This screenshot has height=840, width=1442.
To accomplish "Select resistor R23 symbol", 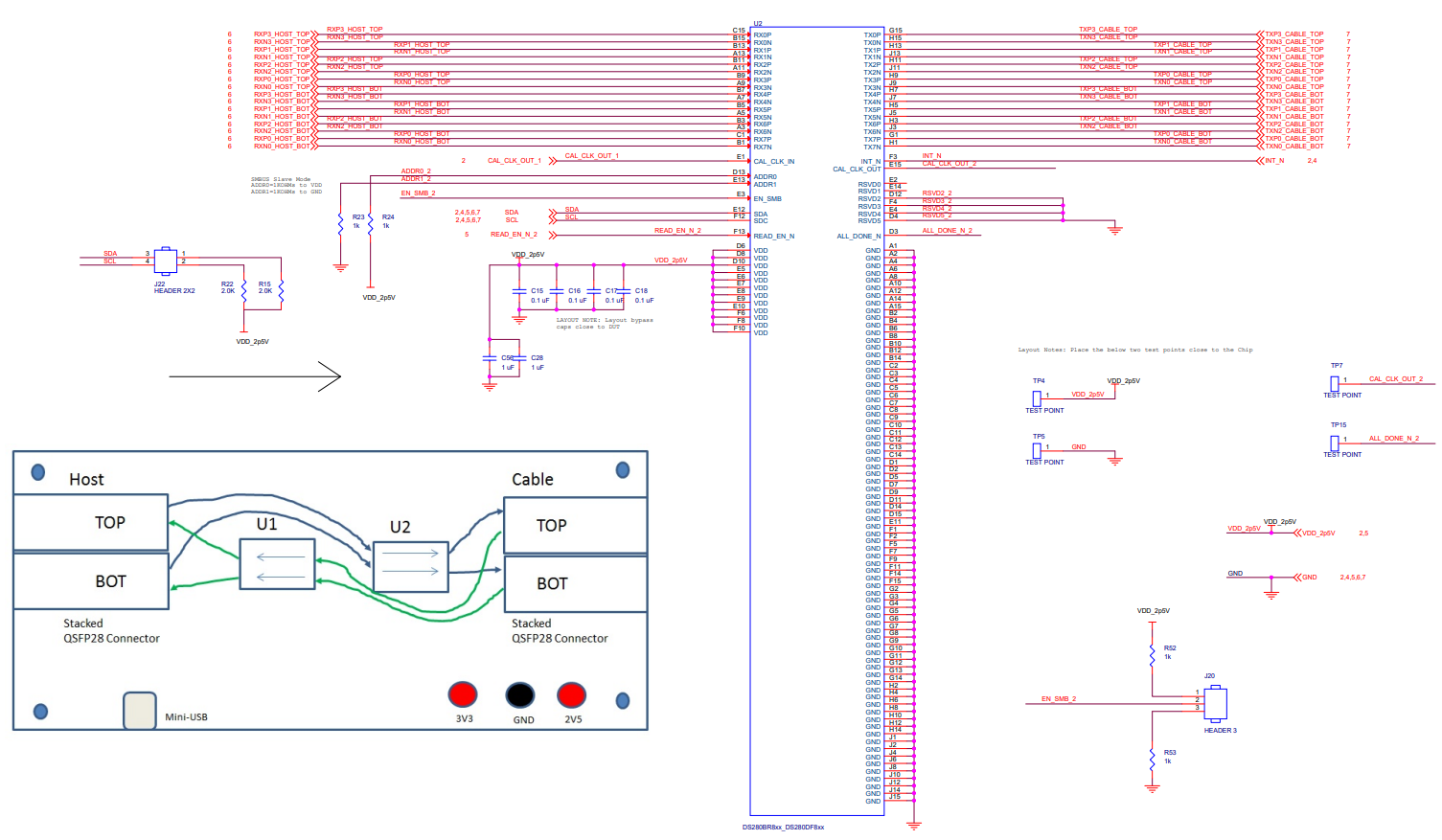I will pos(341,223).
